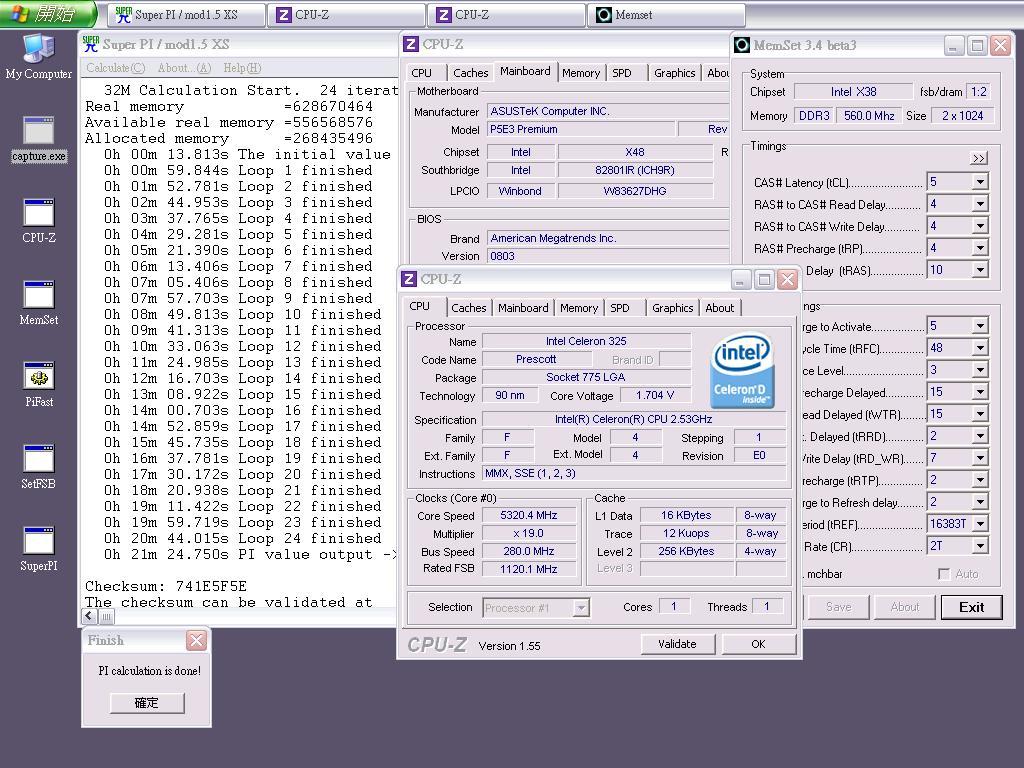
Task: Open the CPU-Z desktop shortcut
Action: [x=39, y=221]
